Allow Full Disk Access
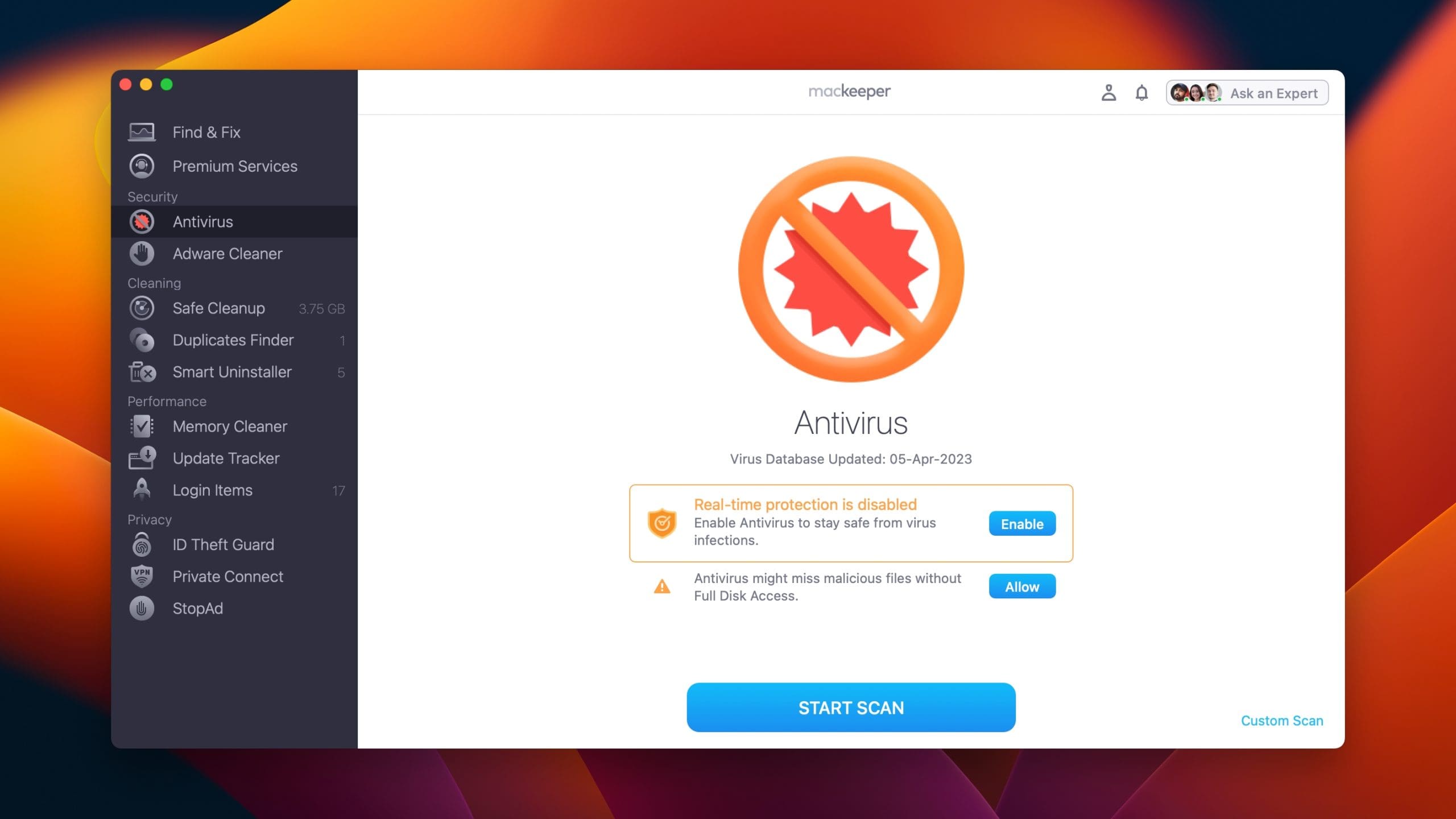 point(1021,586)
